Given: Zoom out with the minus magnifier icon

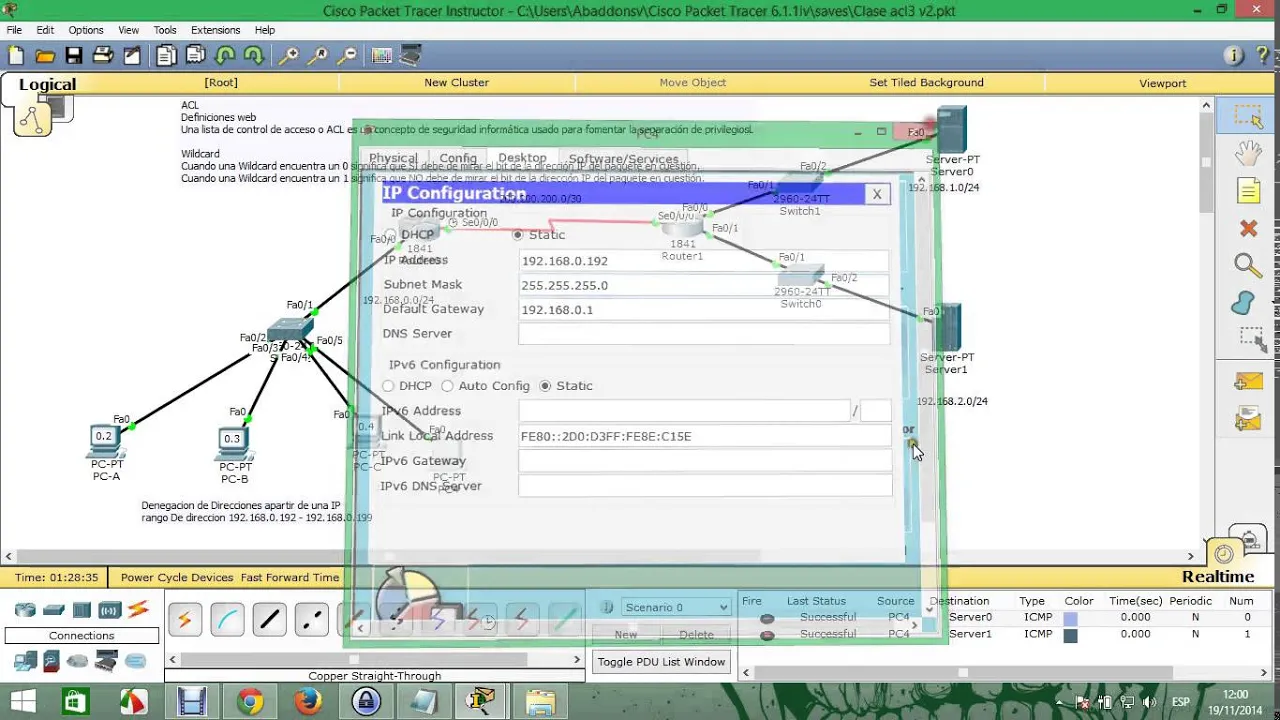Looking at the screenshot, I should (x=347, y=56).
